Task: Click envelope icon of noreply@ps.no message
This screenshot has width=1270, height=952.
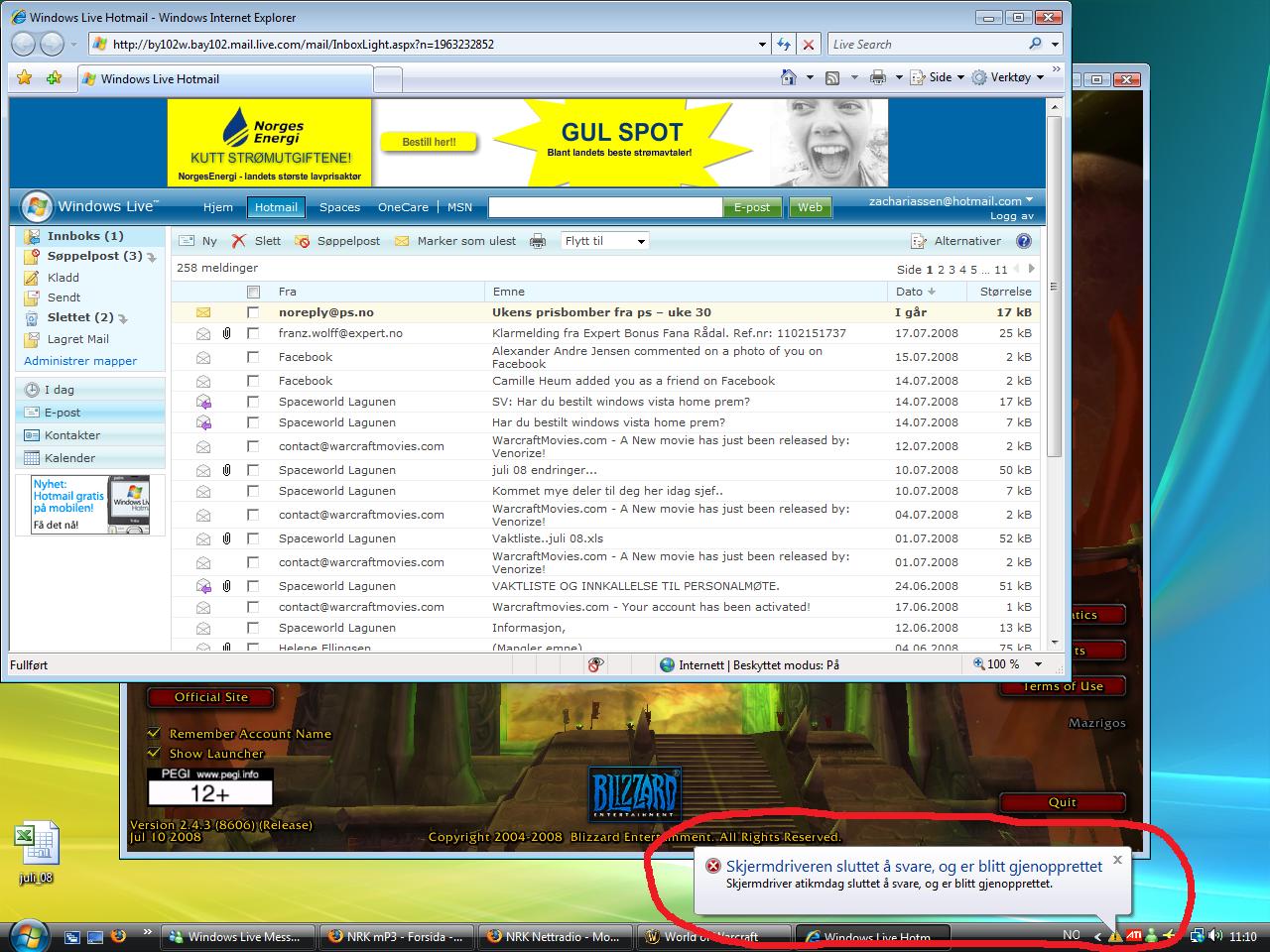Action: 202,312
